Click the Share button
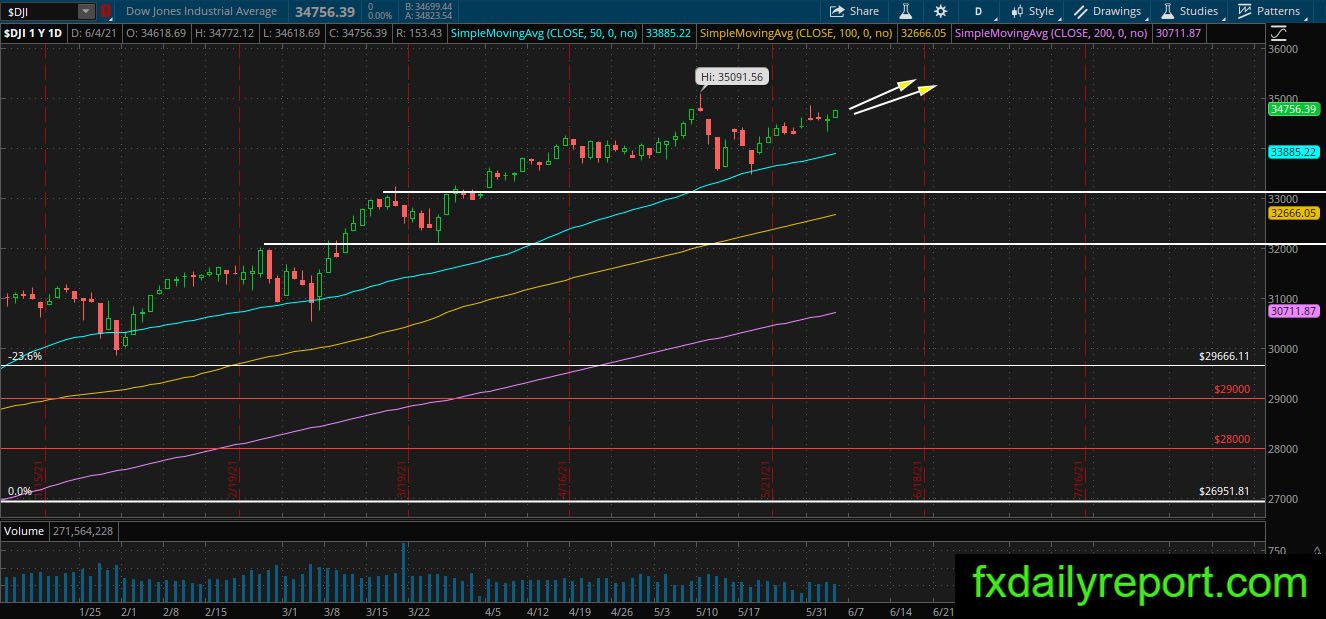 pyautogui.click(x=855, y=11)
